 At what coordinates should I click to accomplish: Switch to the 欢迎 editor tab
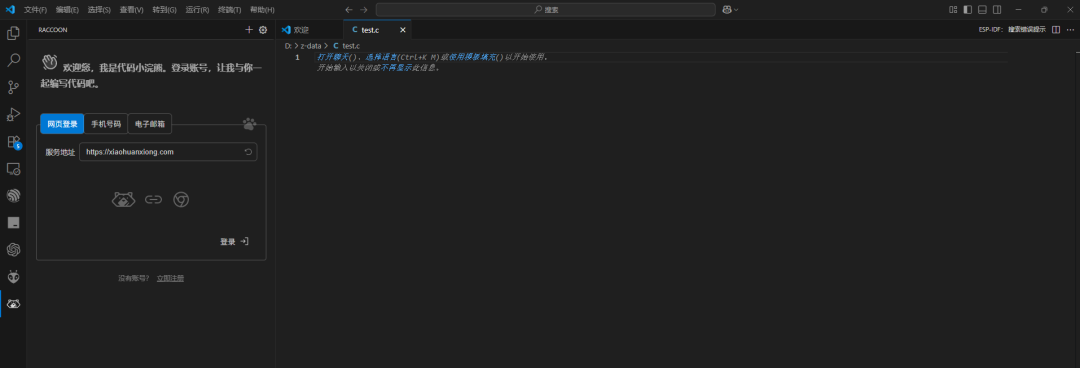tap(309, 30)
